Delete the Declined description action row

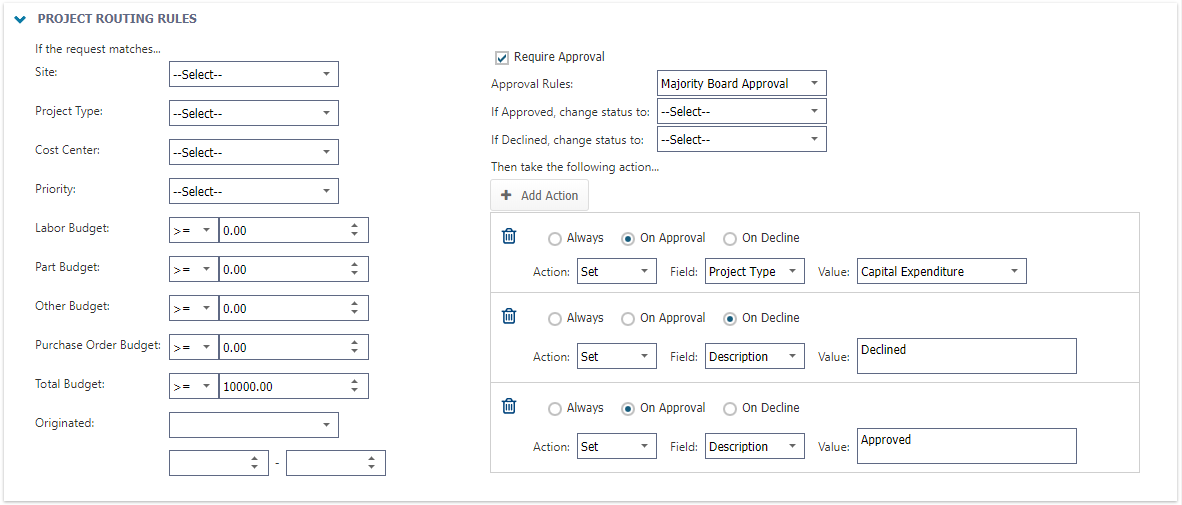pos(509,316)
